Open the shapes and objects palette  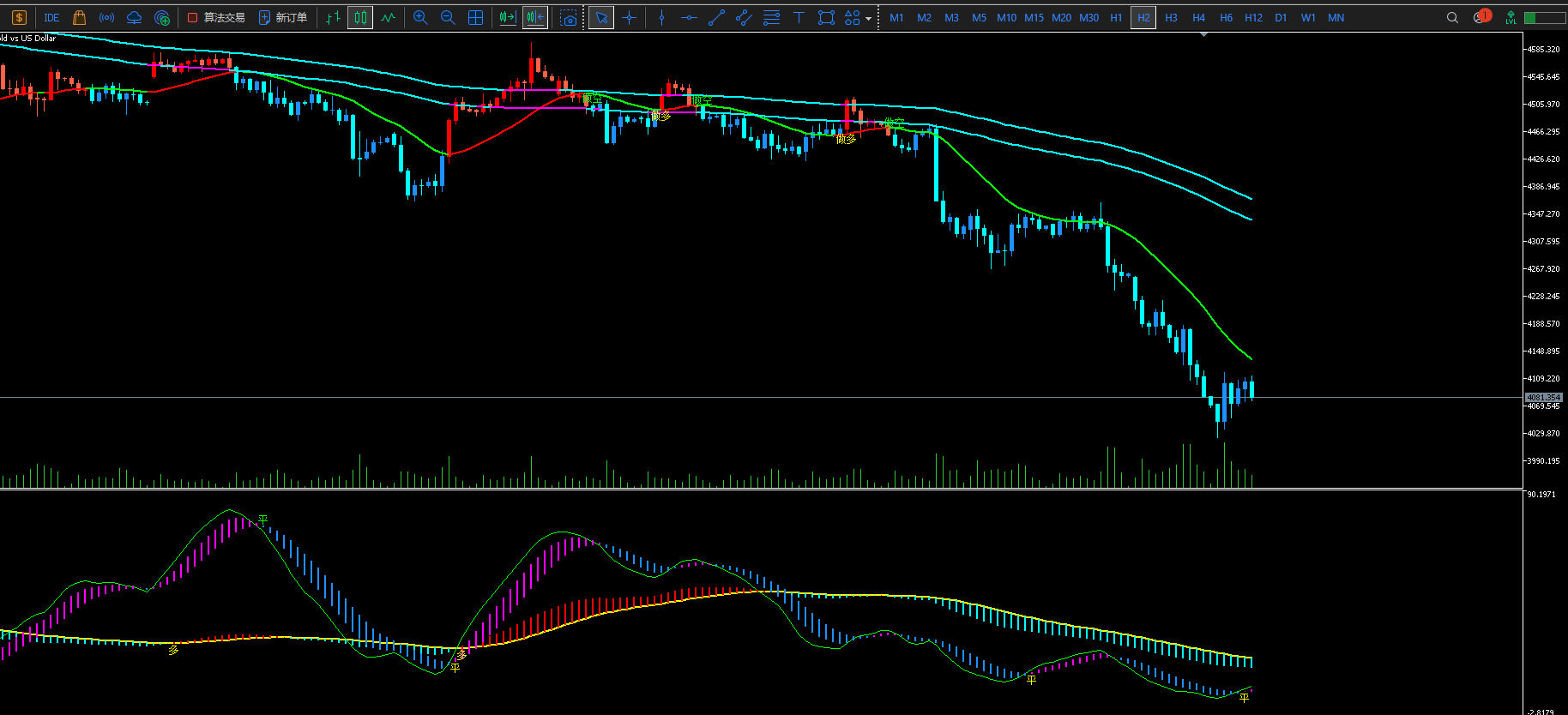[852, 17]
